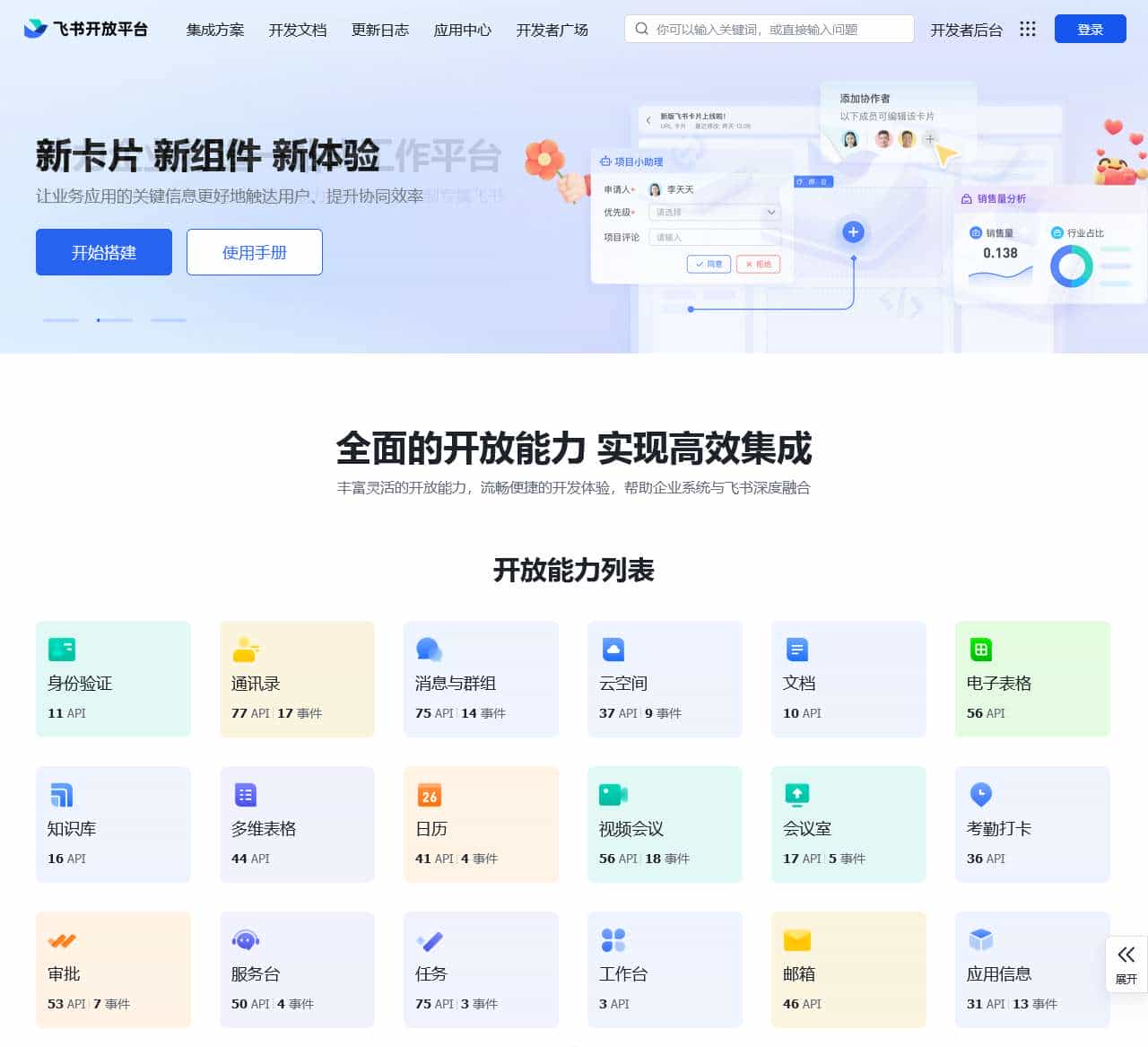This screenshot has width=1148, height=1047.
Task: Click '36 API' on 考勤打卡 card
Action: pyautogui.click(x=986, y=859)
